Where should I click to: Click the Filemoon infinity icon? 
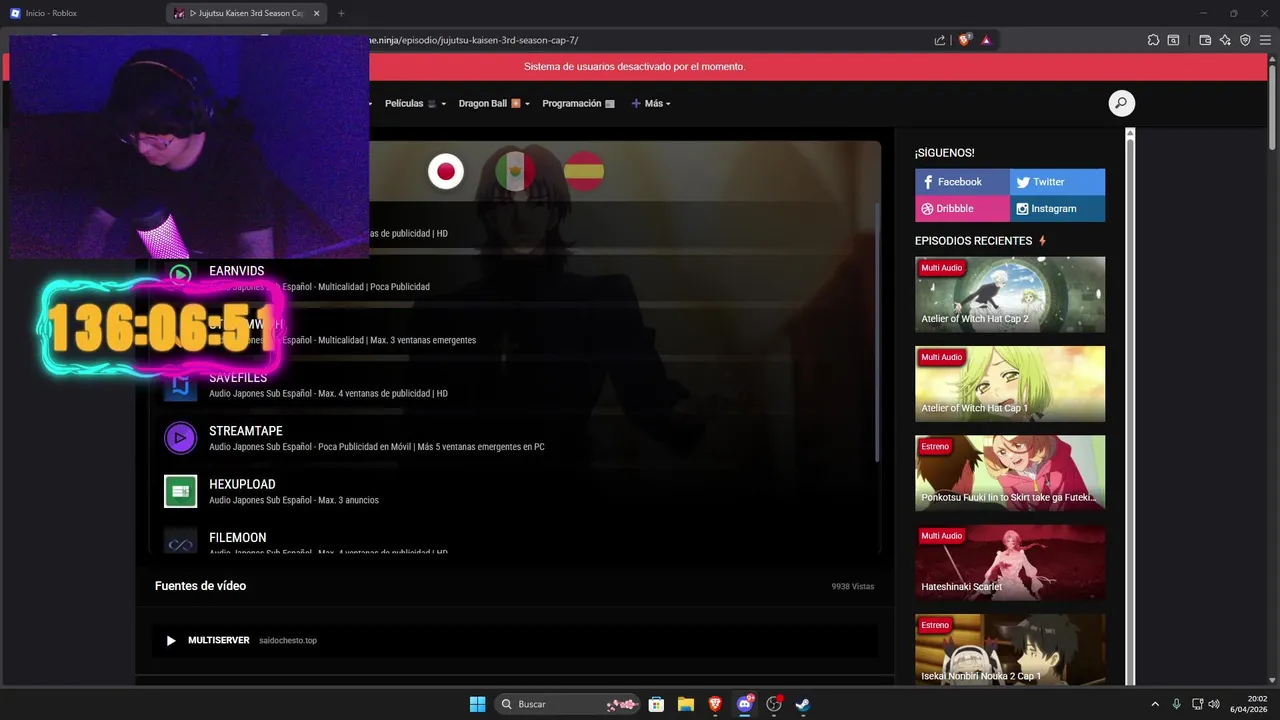[x=180, y=543]
